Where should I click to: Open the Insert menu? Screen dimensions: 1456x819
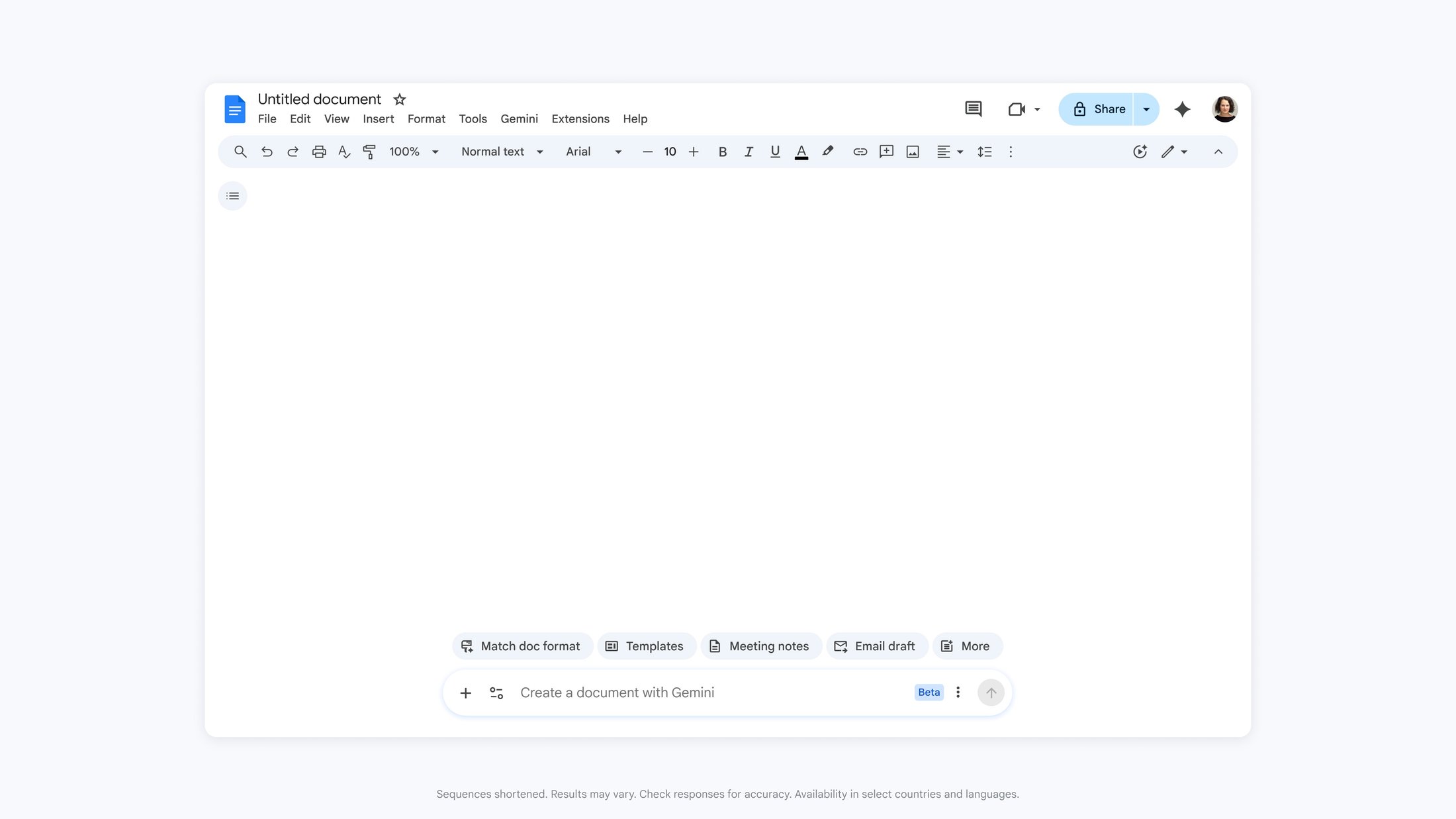click(378, 119)
